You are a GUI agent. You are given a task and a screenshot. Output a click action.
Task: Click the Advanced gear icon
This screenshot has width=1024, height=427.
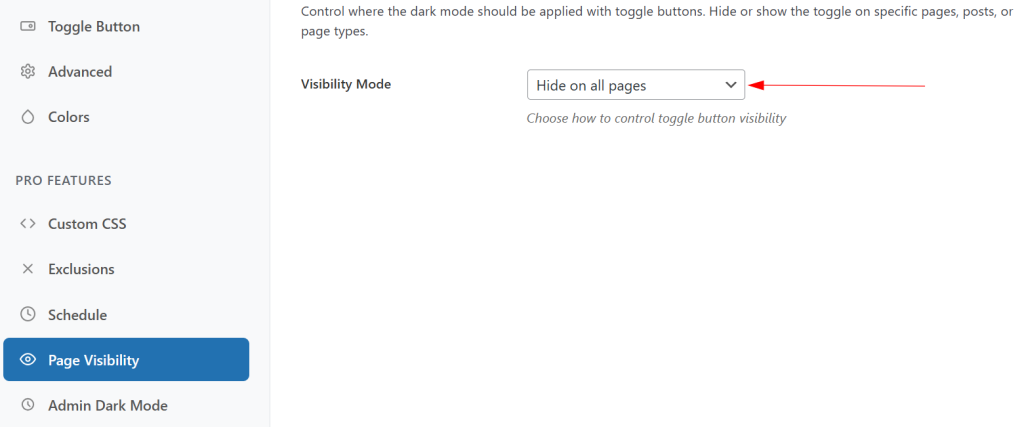(28, 72)
